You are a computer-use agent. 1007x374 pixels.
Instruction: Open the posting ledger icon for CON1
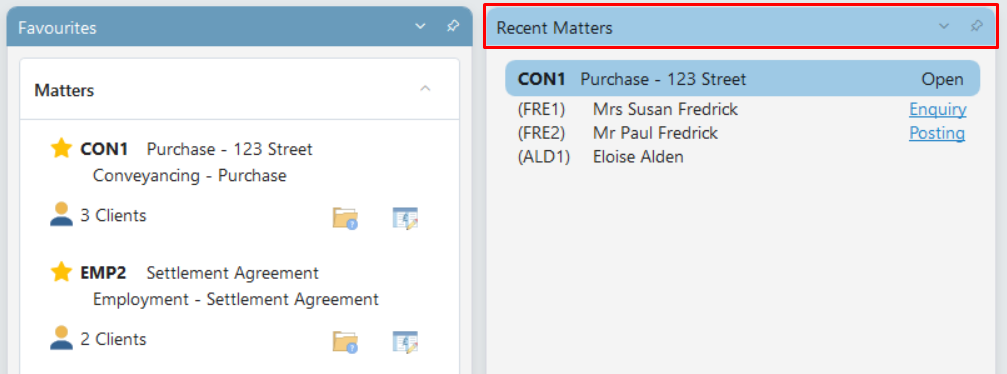click(405, 218)
